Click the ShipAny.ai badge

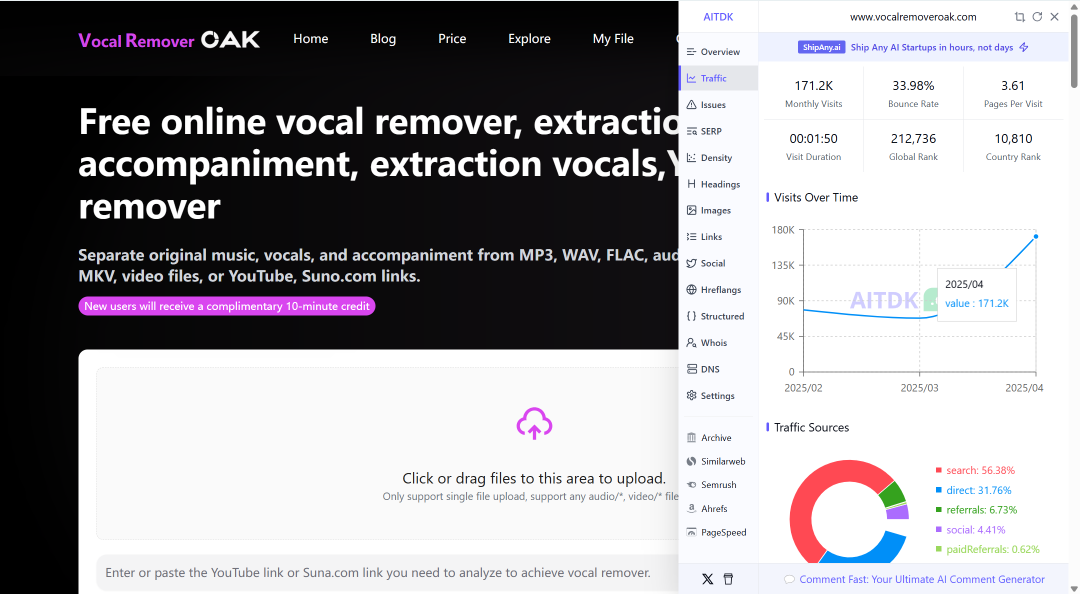(821, 47)
